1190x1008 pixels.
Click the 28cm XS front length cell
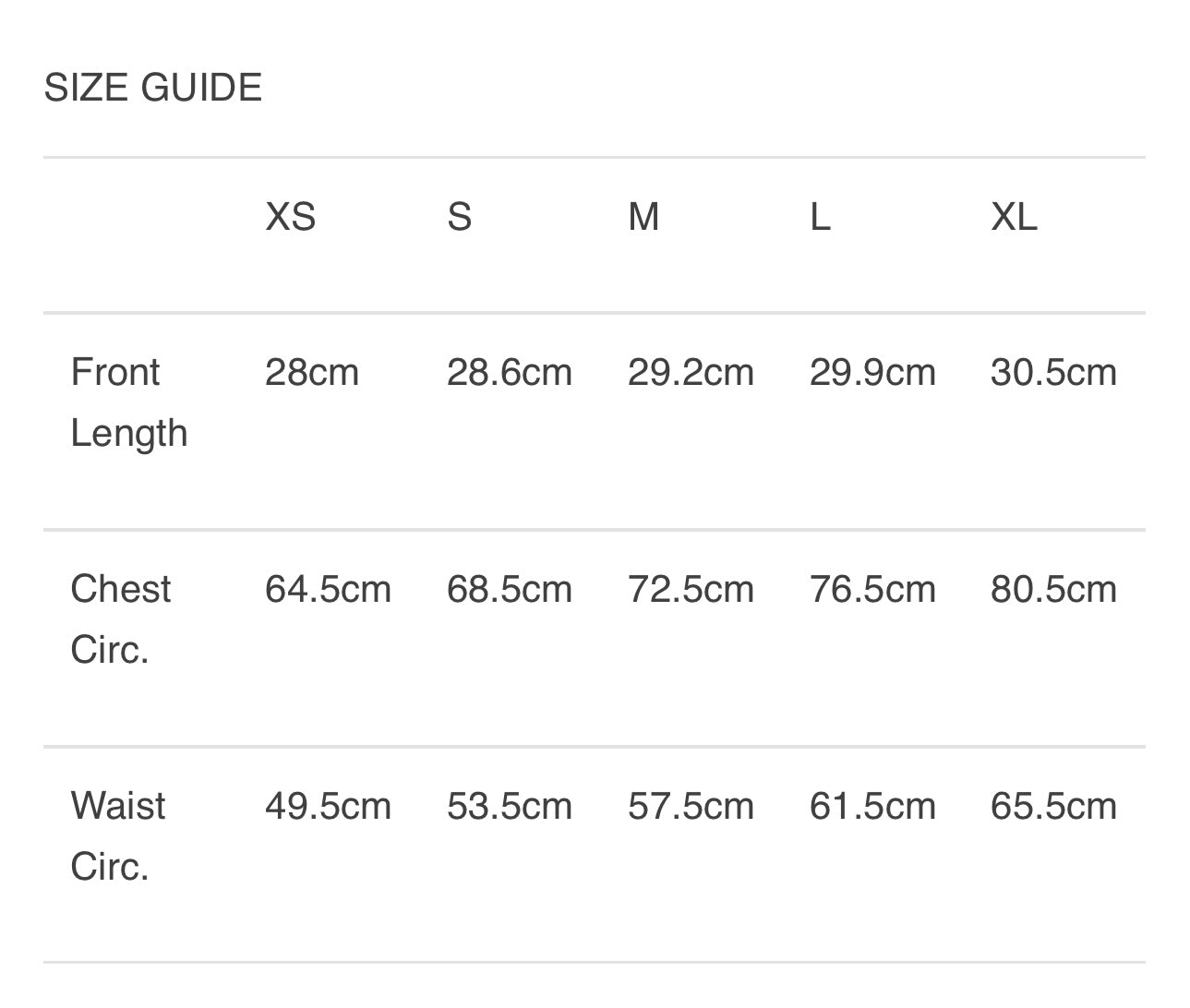[x=311, y=372]
